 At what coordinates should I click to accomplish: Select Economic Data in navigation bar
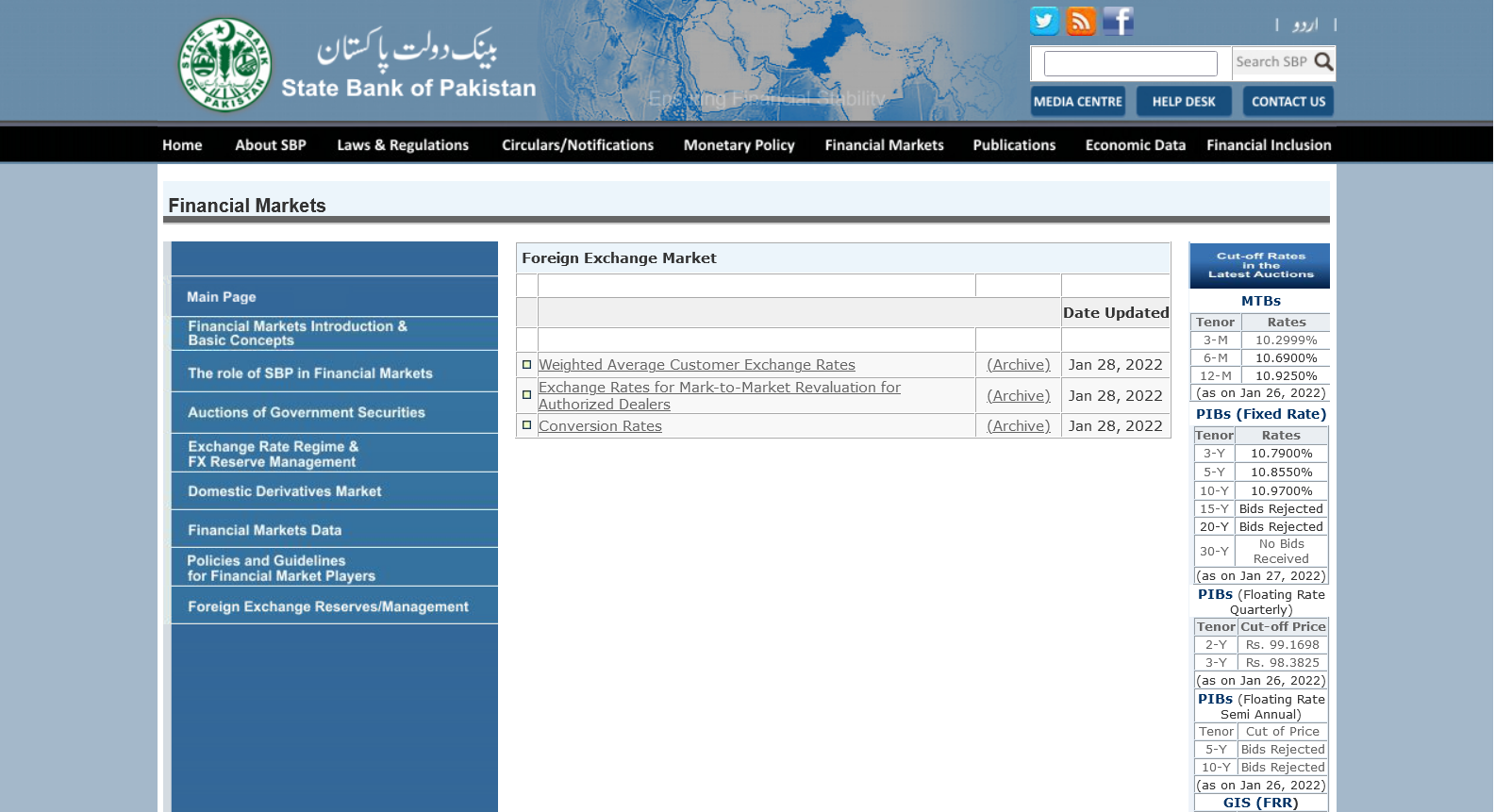[x=1135, y=145]
